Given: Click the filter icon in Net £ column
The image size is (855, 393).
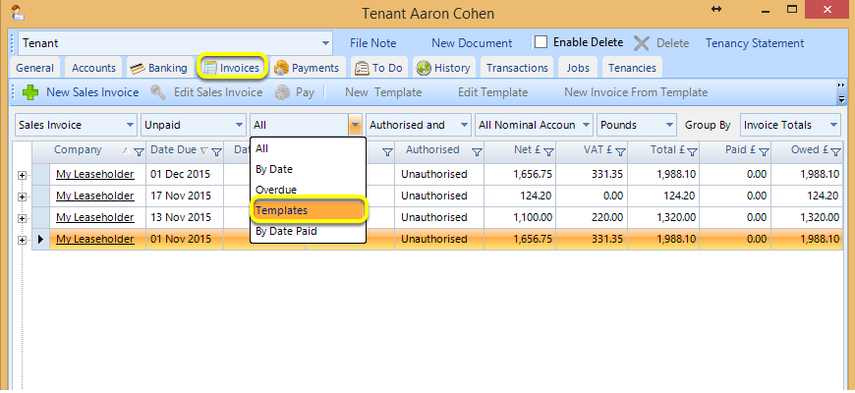Looking at the screenshot, I should coord(549,152).
